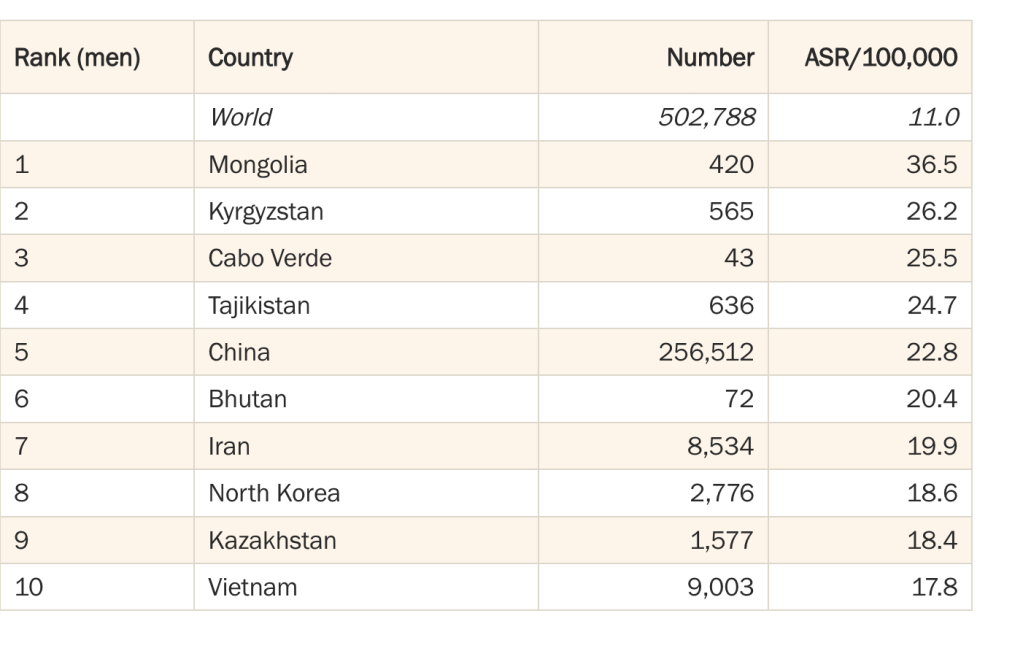Click the "Rank (men)" column header
This screenshot has height=651, width=1023.
[x=77, y=58]
